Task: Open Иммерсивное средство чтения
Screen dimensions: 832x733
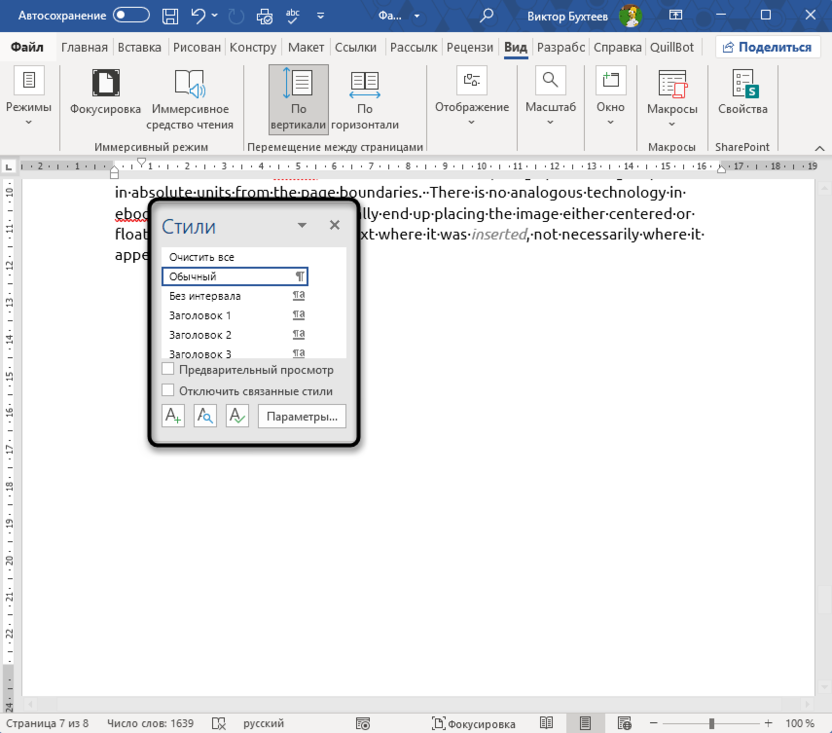Action: (190, 100)
